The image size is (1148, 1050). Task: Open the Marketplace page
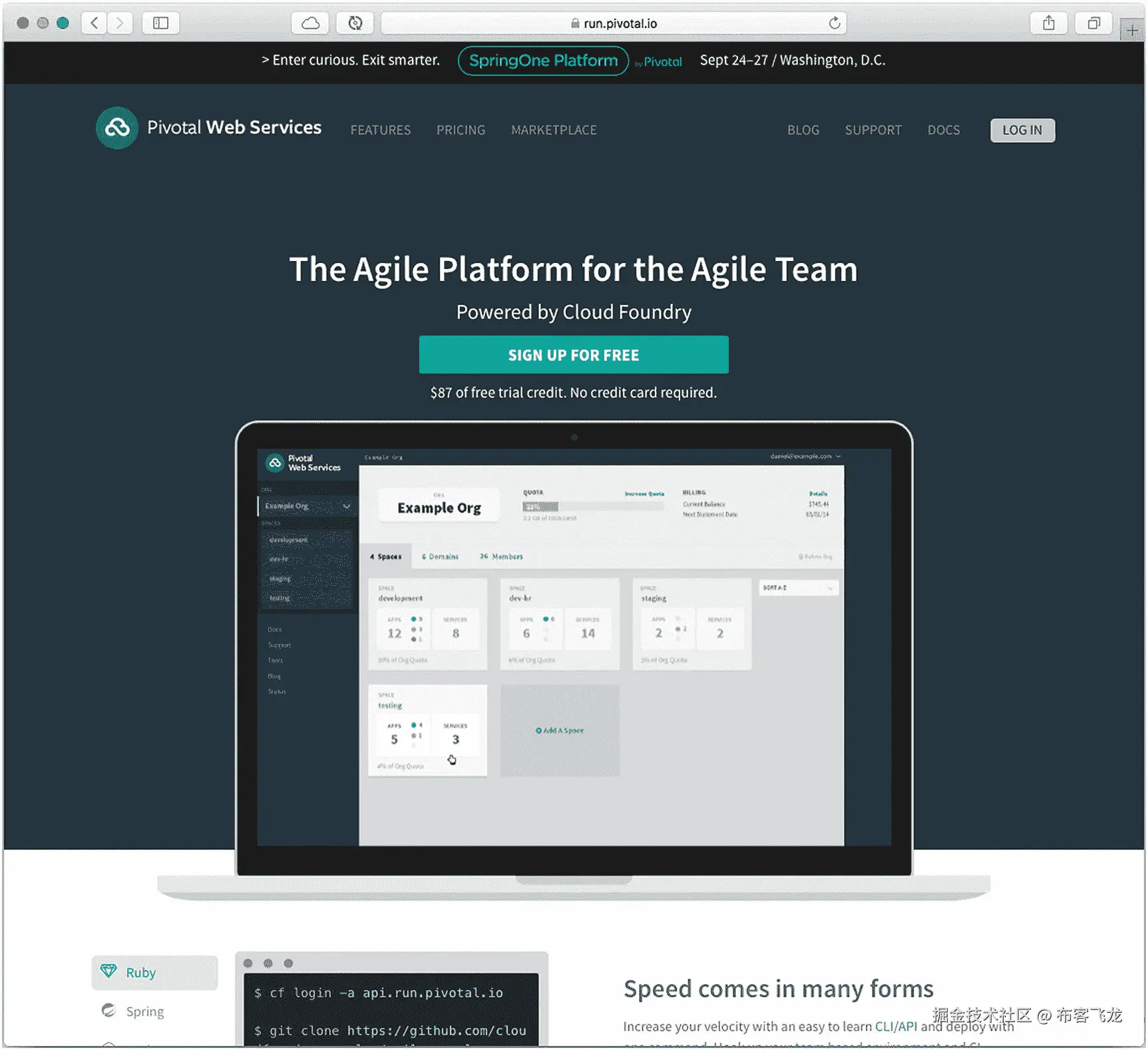point(554,130)
